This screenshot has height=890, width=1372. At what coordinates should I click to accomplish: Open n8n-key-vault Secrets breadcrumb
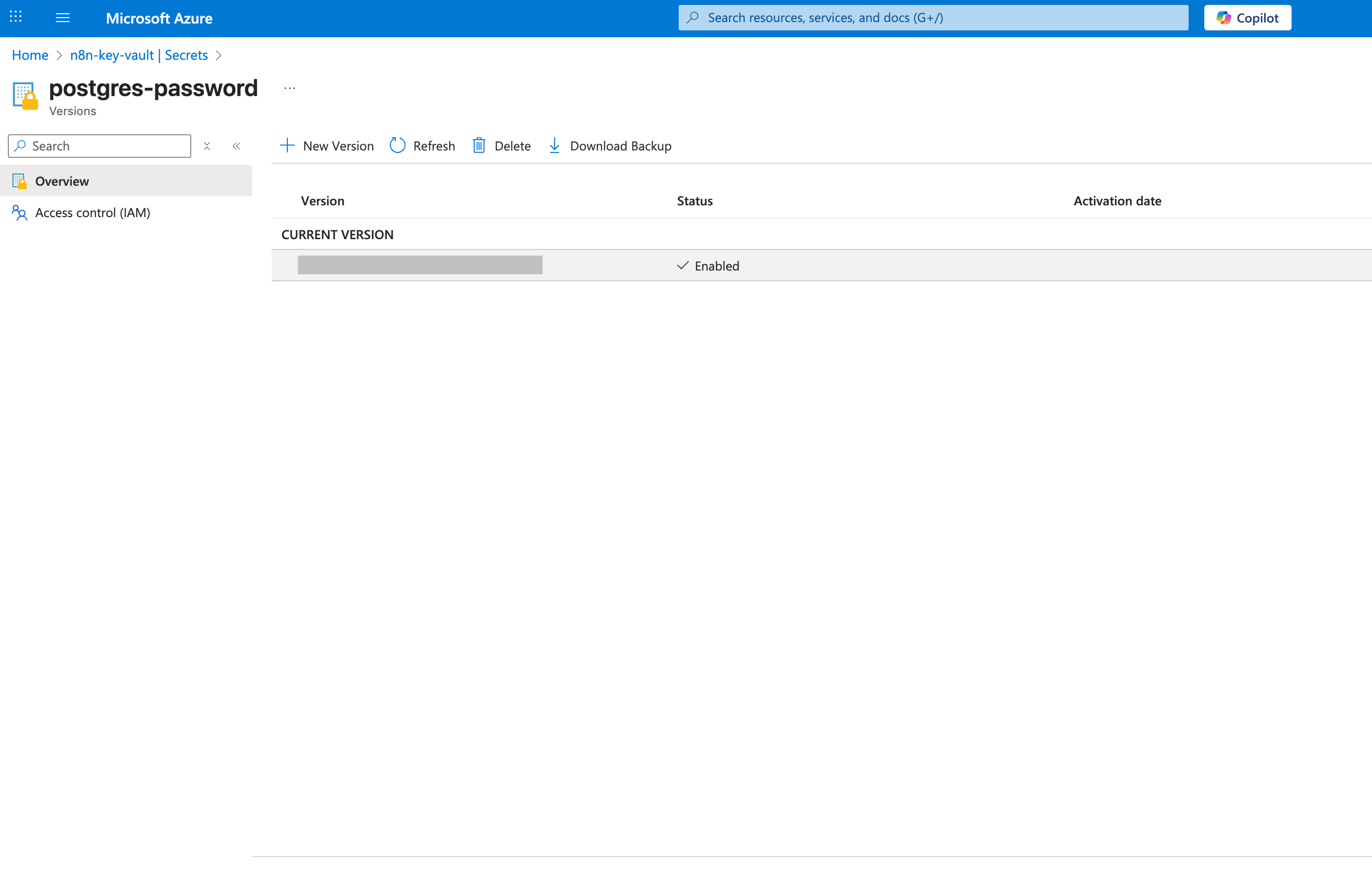138,55
